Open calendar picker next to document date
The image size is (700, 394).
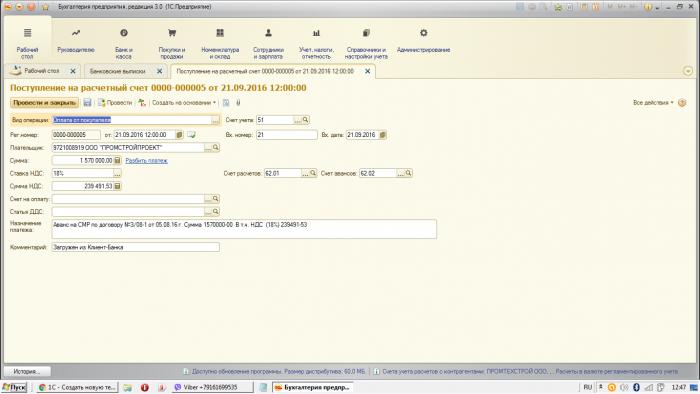tap(179, 134)
